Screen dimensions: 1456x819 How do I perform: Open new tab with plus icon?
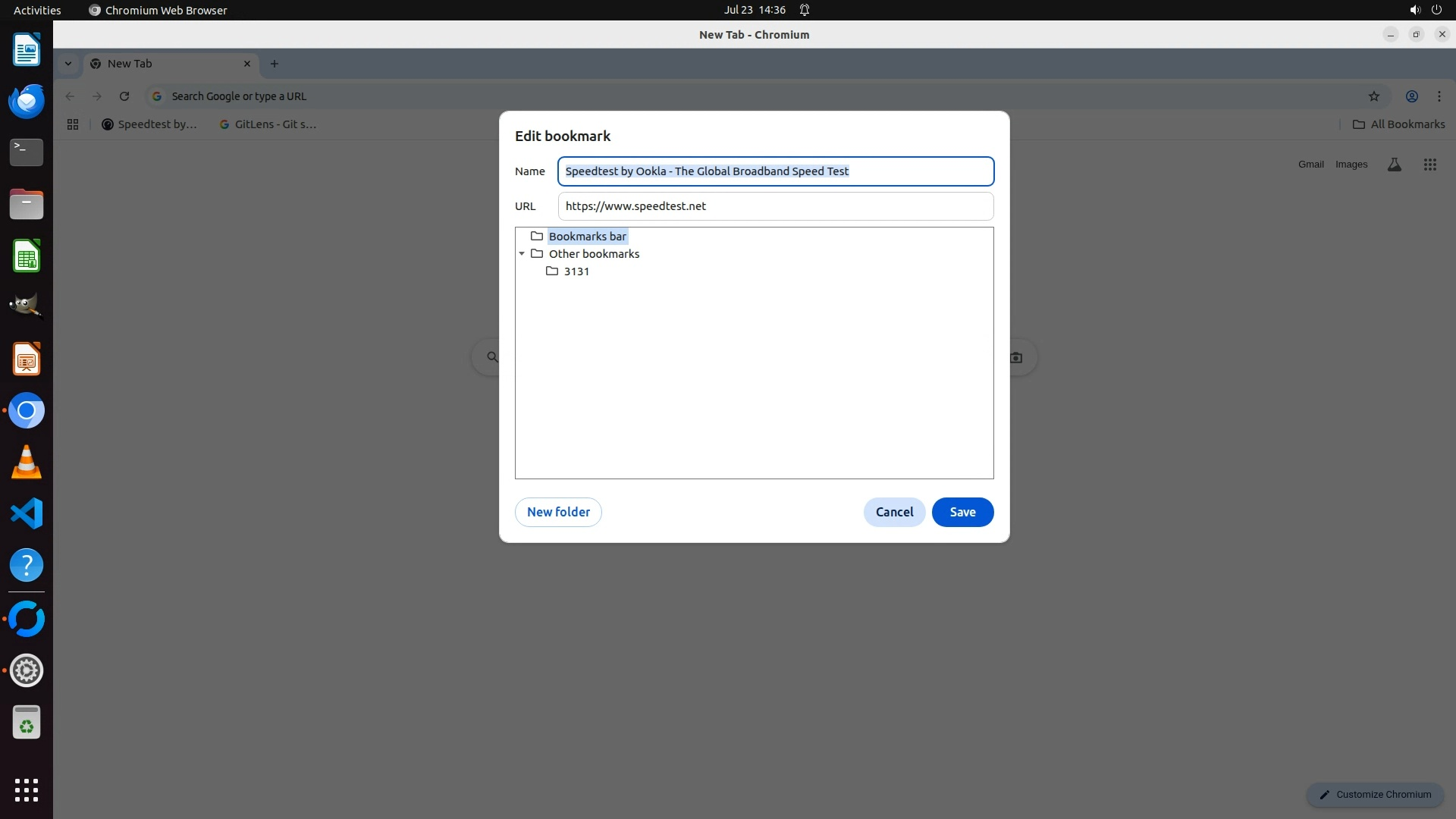pyautogui.click(x=275, y=64)
